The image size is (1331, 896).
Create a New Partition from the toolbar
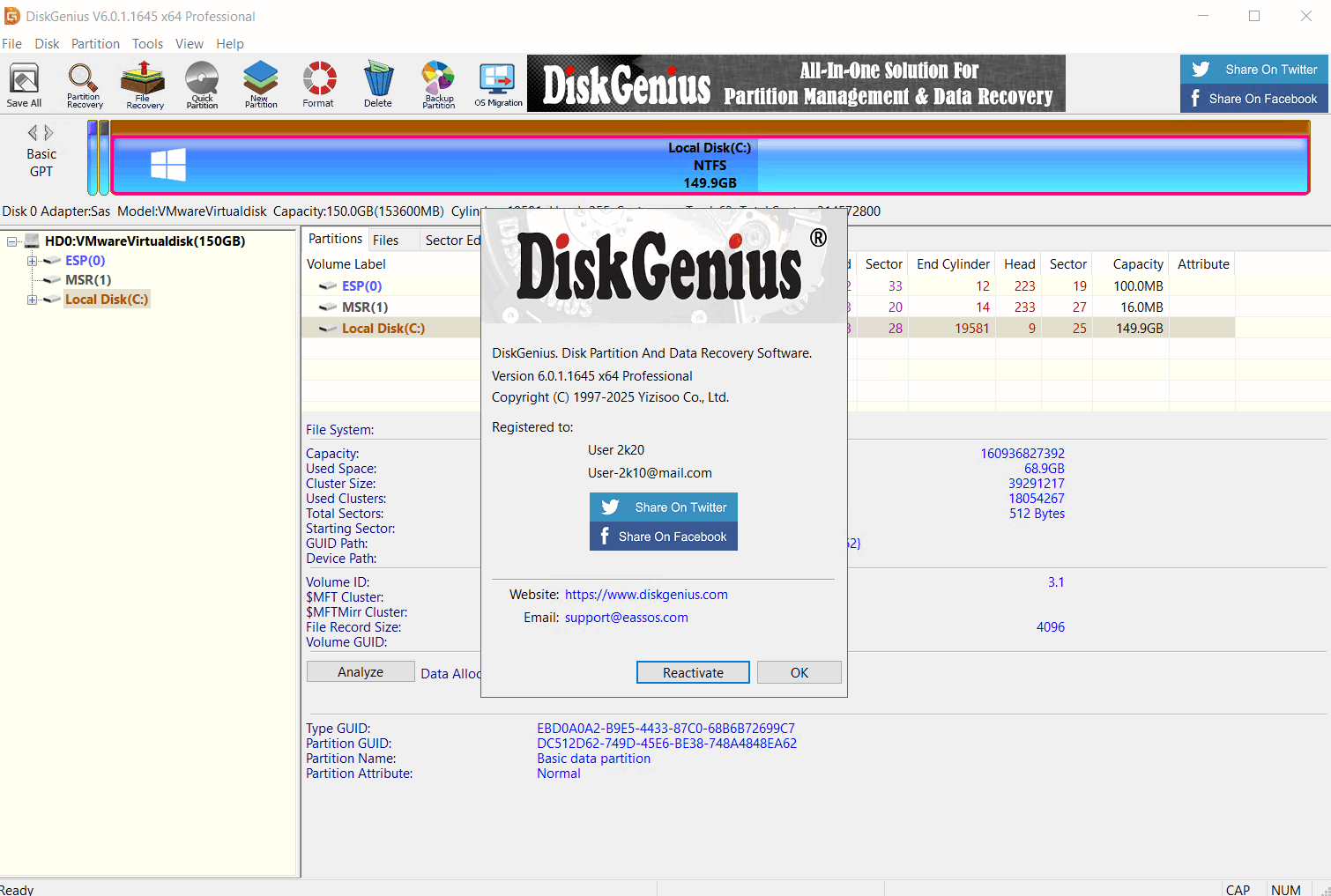pos(261,85)
